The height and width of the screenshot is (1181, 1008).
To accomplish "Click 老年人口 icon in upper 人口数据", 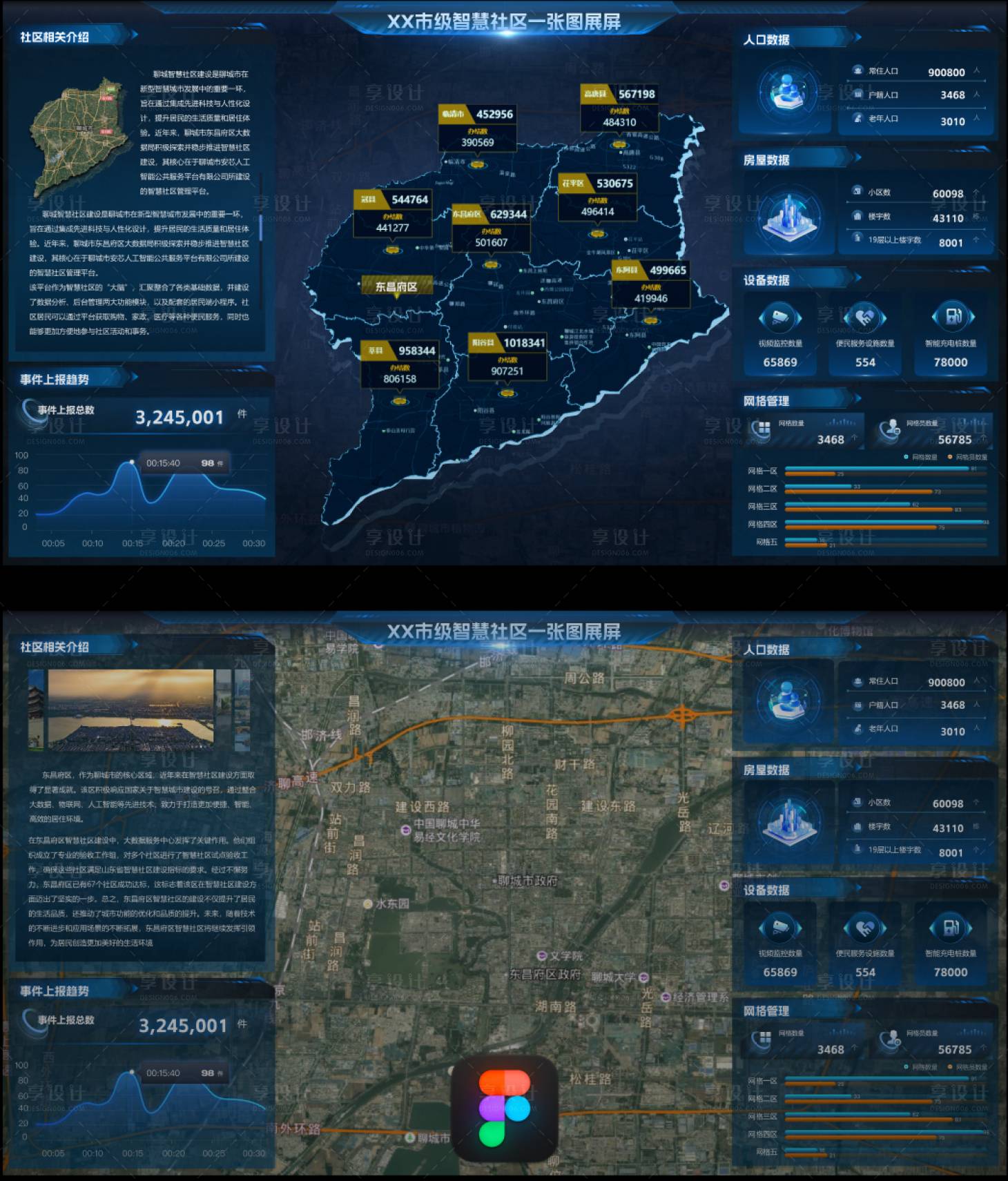I will point(857,118).
